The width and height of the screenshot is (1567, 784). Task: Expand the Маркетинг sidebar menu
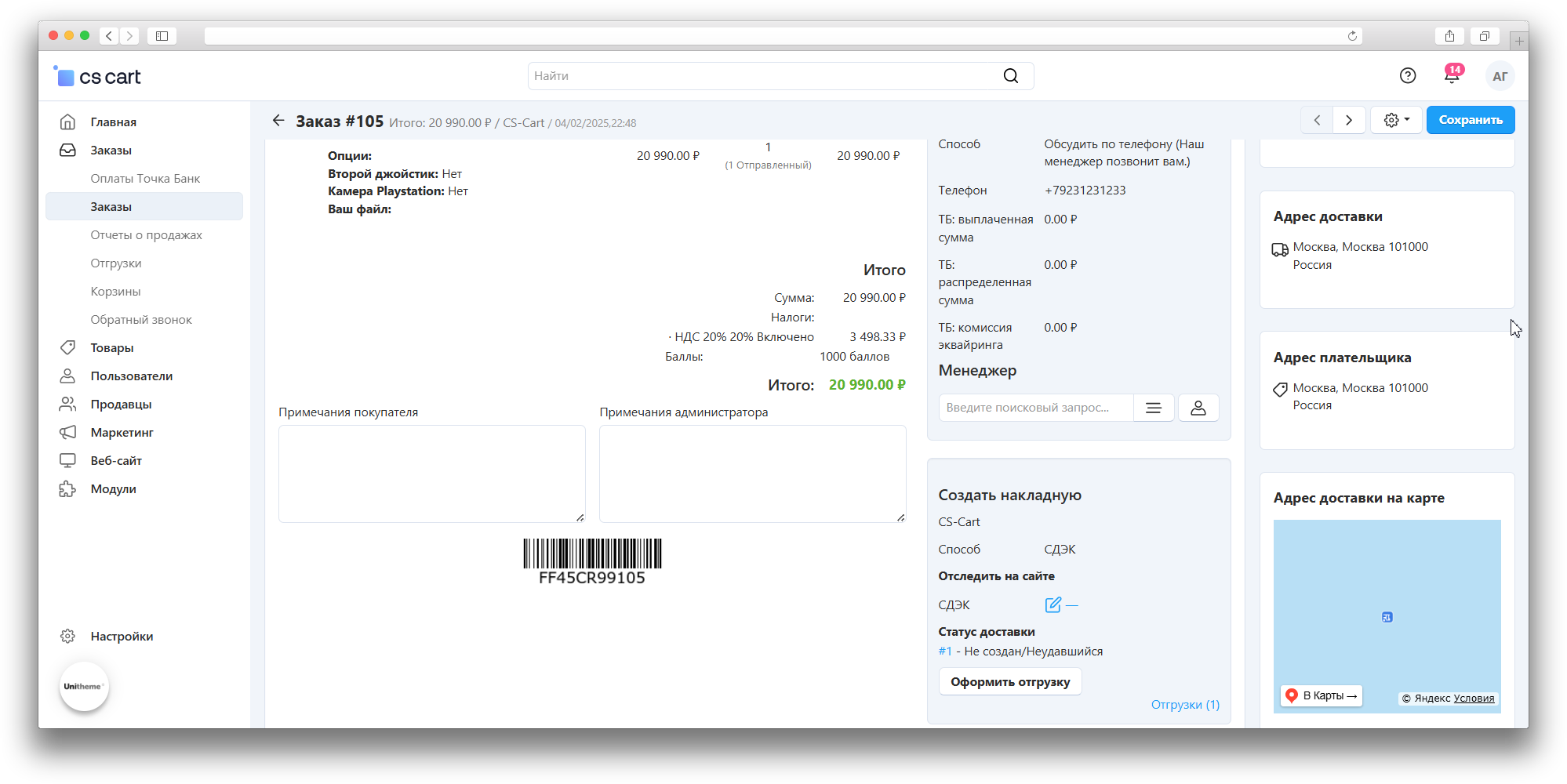point(122,433)
